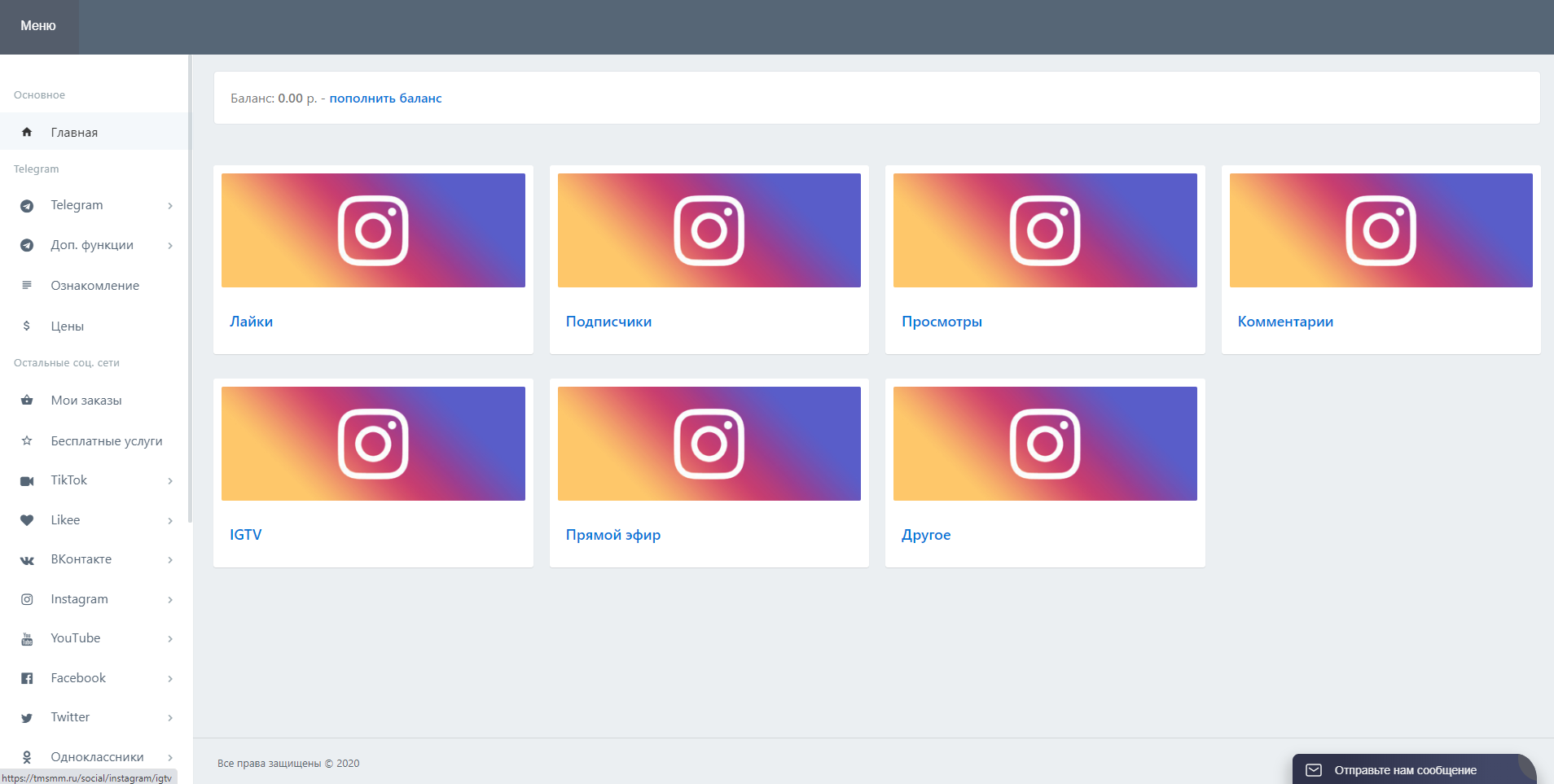1554x784 pixels.
Task: Click the Telegram paper-plane icon
Action: tap(27, 206)
